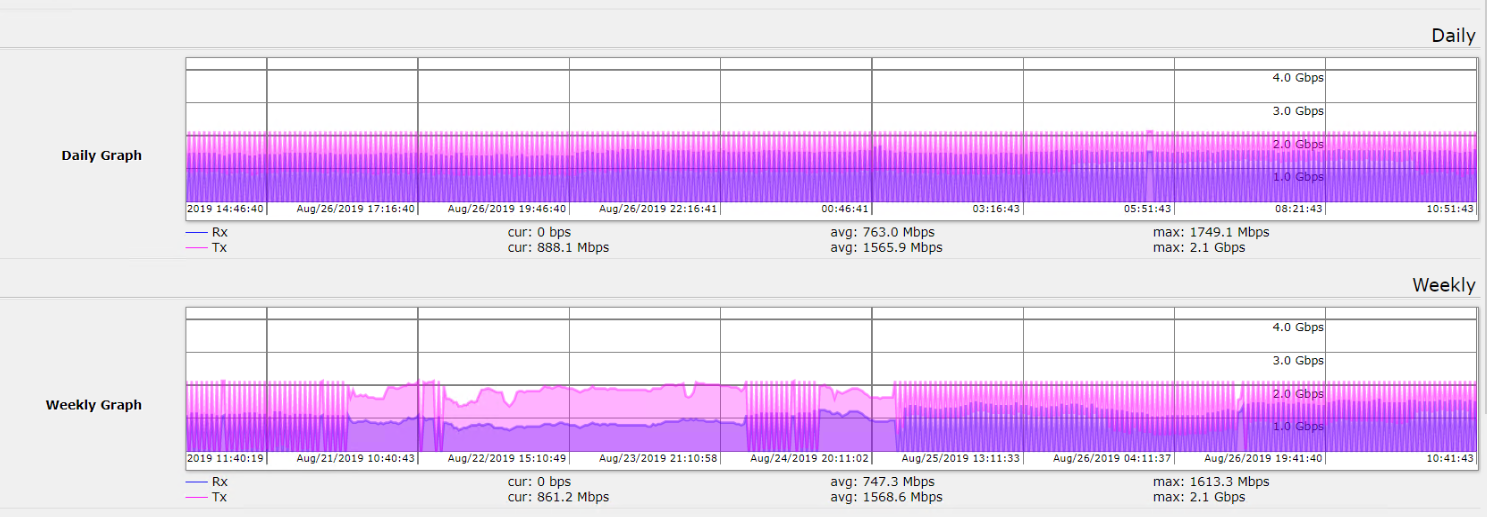Click '2.0 Gbps' axis label on Daily graph
The height and width of the screenshot is (517, 1487).
point(1298,144)
